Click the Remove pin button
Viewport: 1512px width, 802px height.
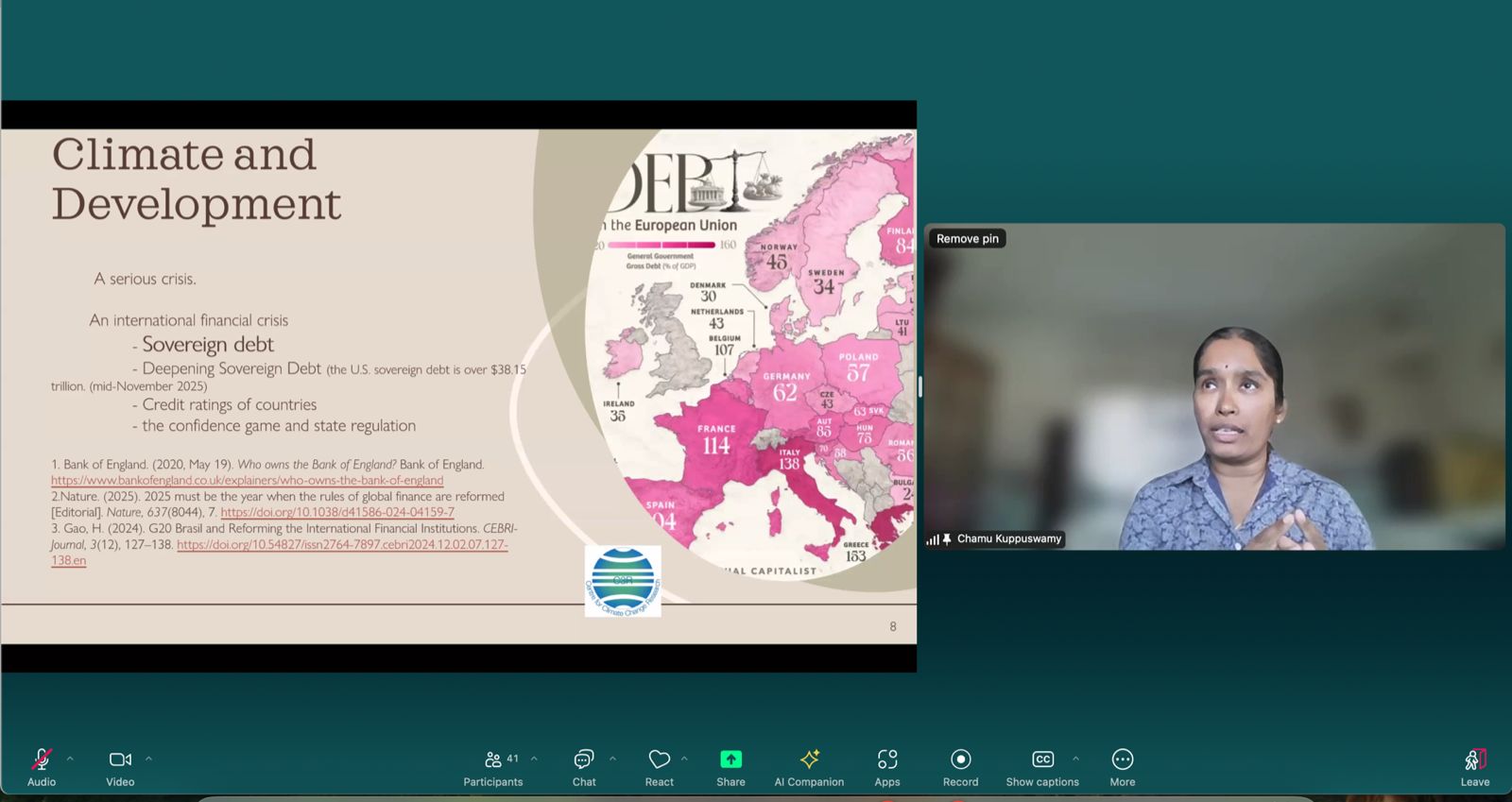[x=967, y=239]
